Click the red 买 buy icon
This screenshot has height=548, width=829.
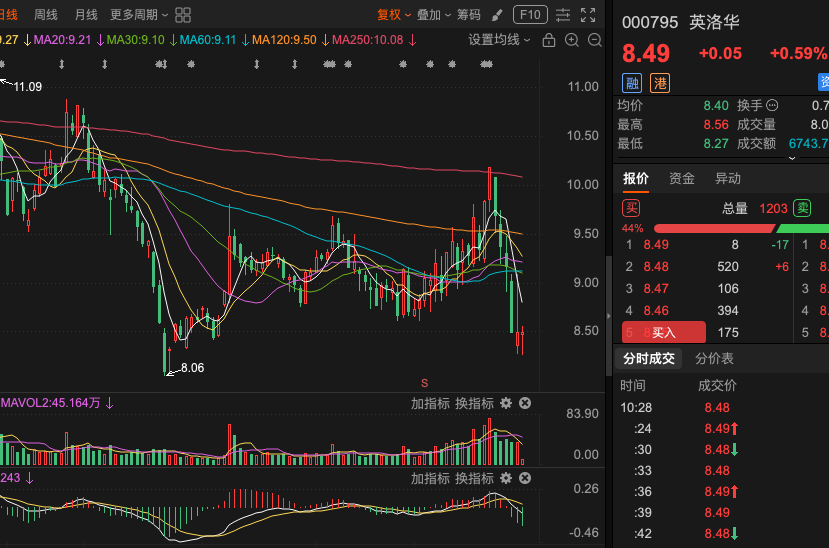pyautogui.click(x=631, y=208)
